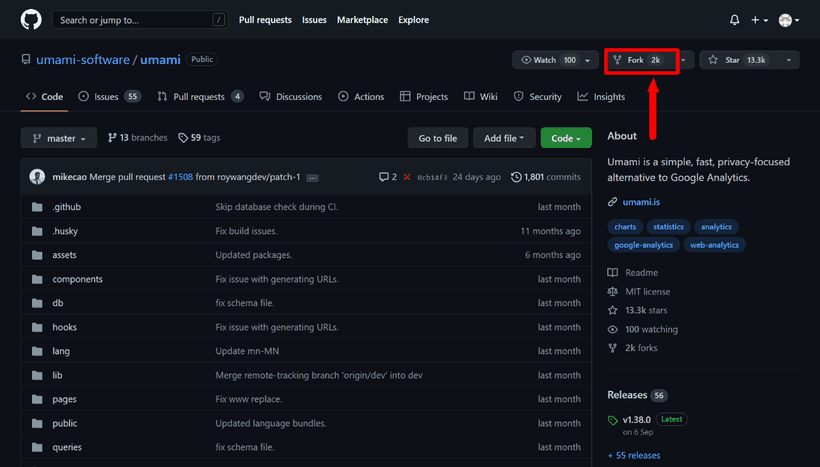Open the lib folder
This screenshot has height=467, width=820.
57,375
